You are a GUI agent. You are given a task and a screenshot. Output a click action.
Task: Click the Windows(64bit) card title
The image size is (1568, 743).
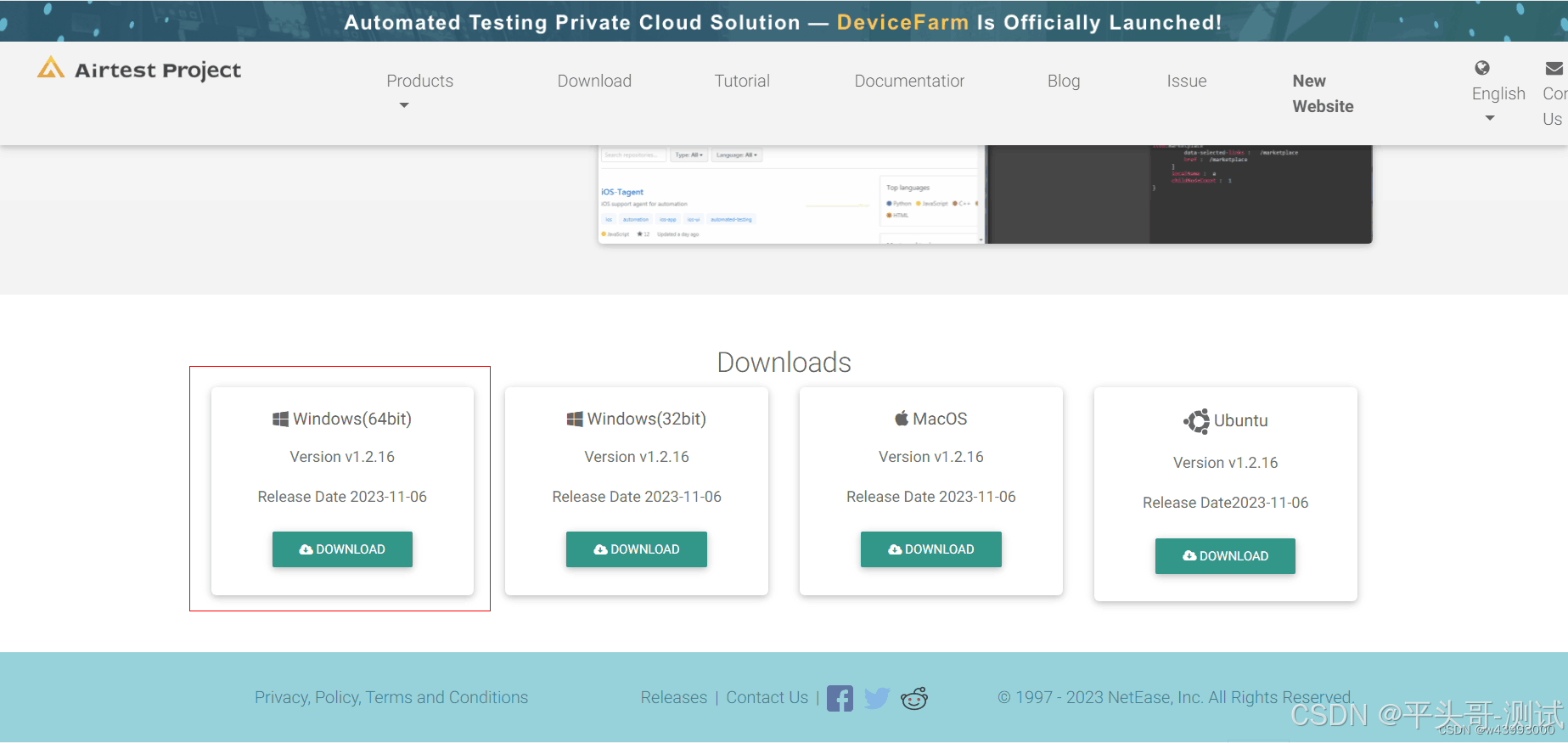(352, 419)
